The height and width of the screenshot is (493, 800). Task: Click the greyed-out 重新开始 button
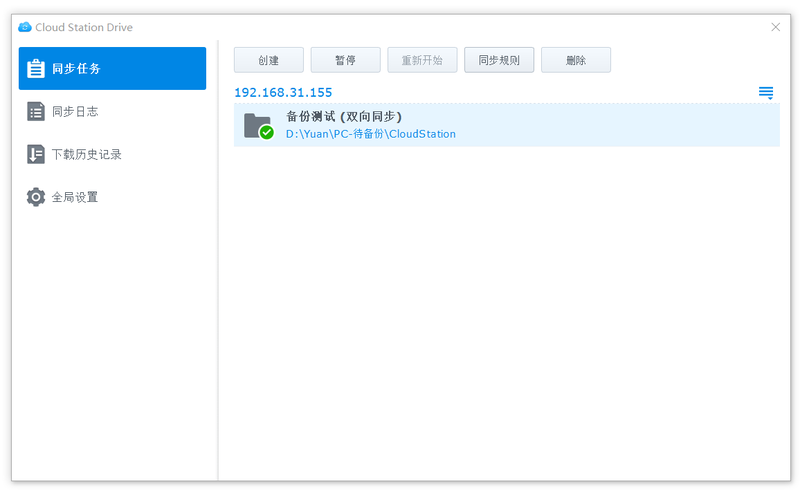point(422,60)
